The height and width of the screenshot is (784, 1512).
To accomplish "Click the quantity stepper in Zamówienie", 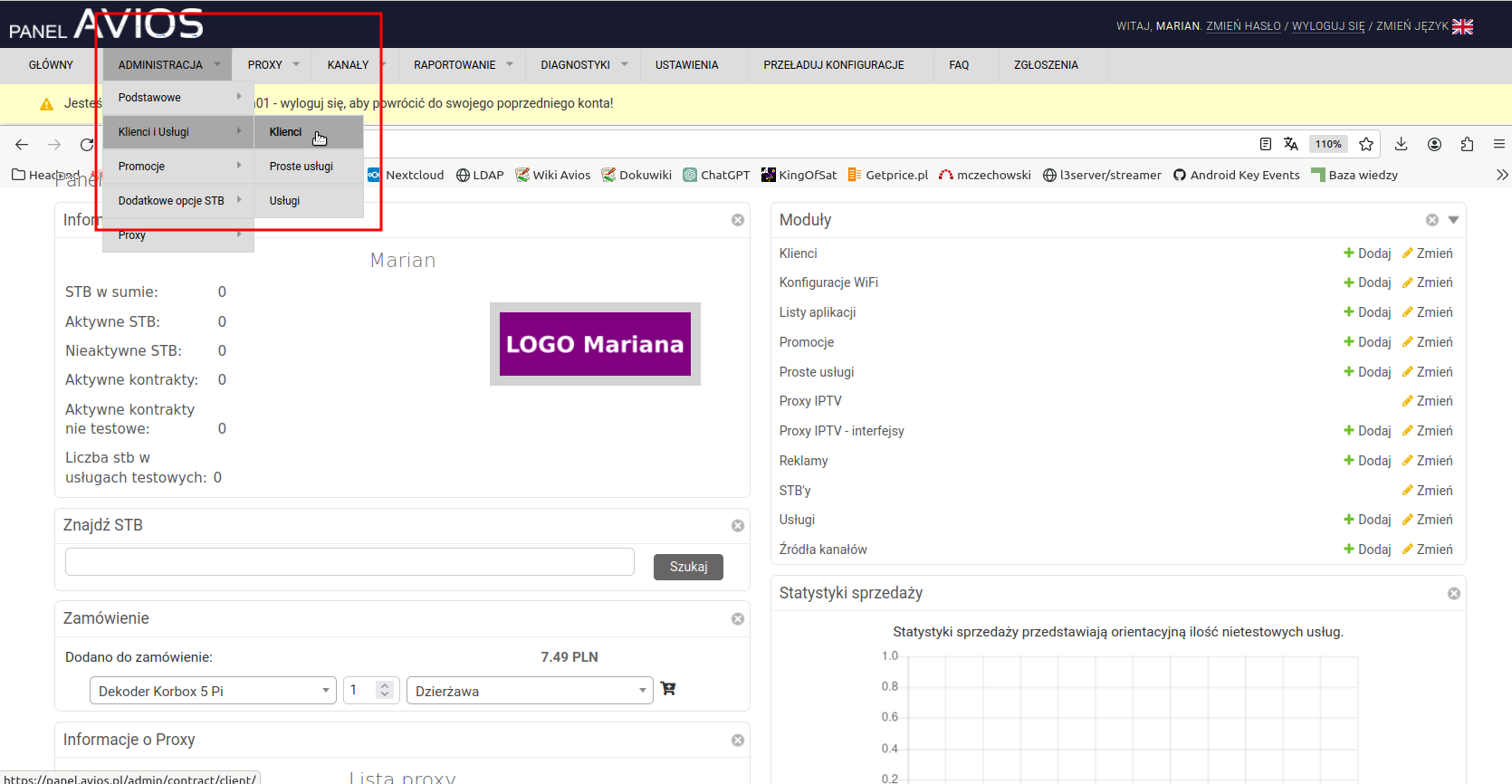I will [385, 690].
